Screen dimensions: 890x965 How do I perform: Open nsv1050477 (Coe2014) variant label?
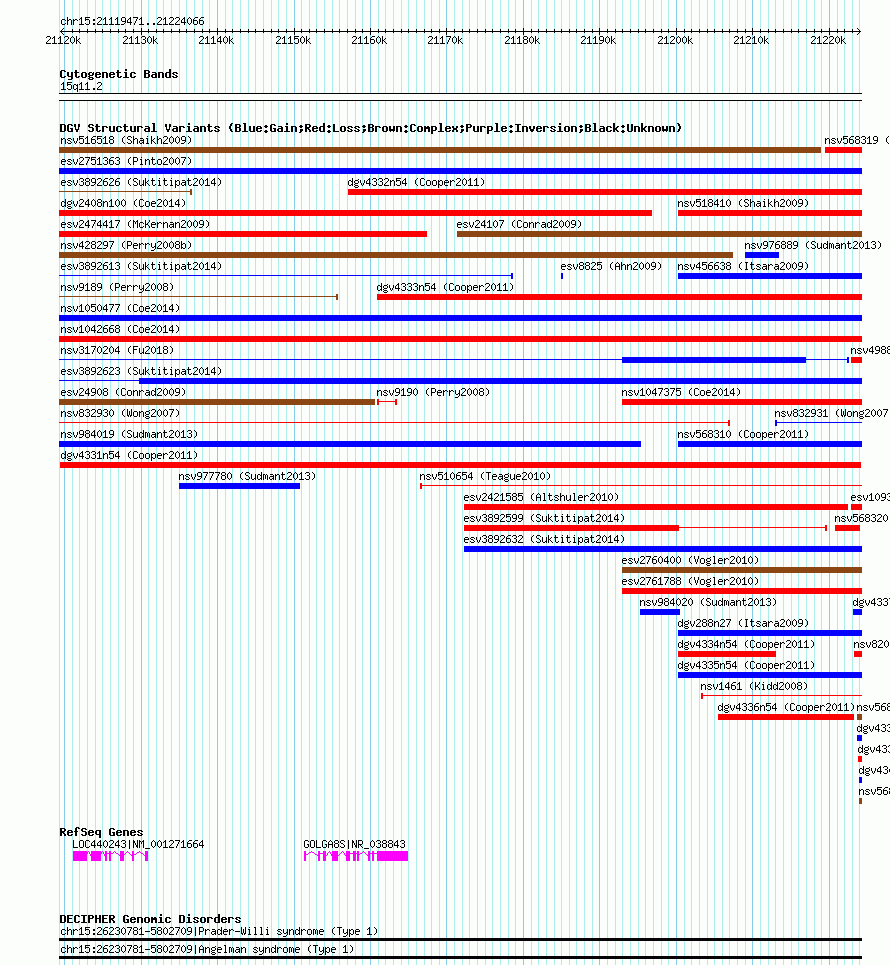(120, 308)
